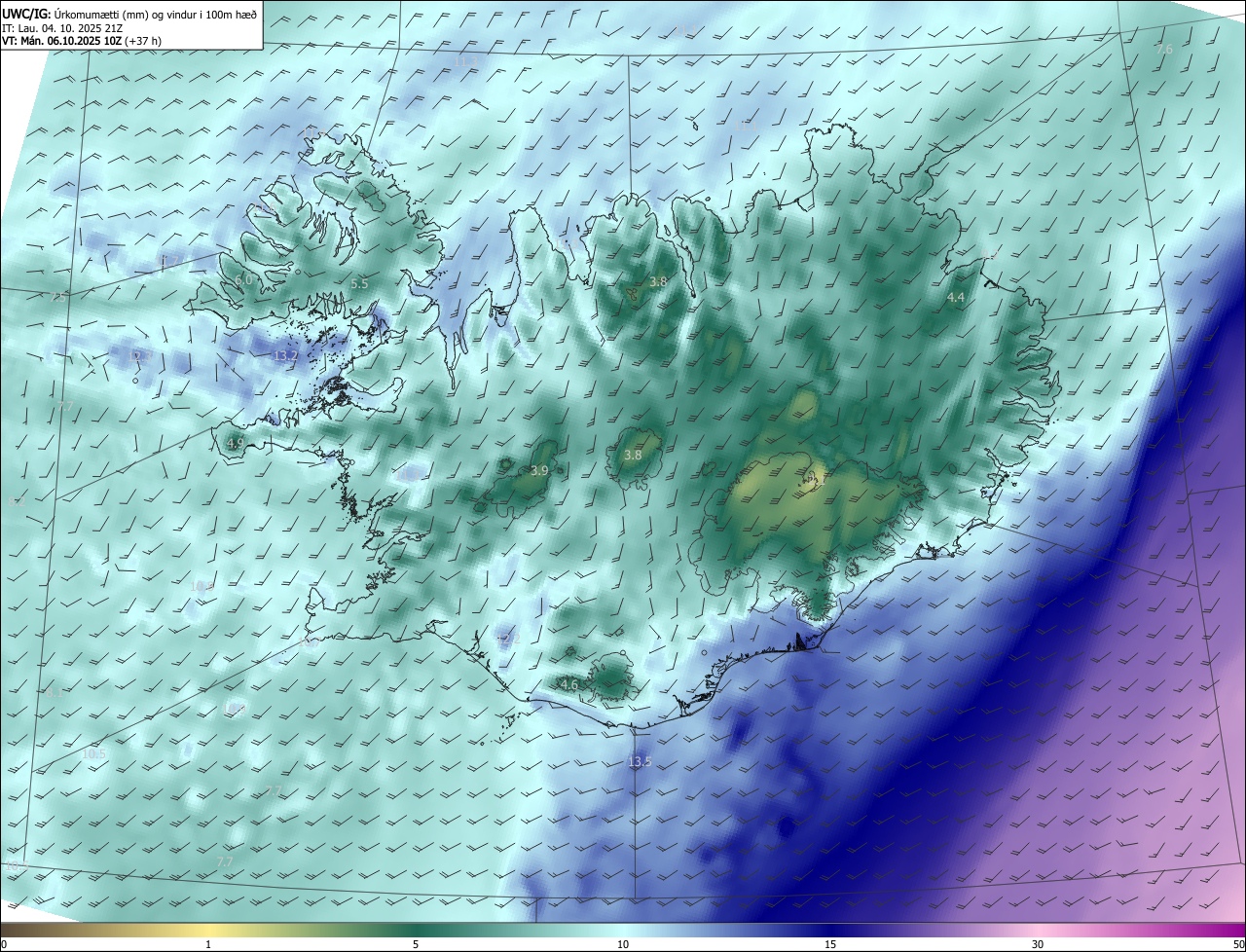Click the 5 tick on colour scale
The width and height of the screenshot is (1246, 952).
pyautogui.click(x=416, y=944)
